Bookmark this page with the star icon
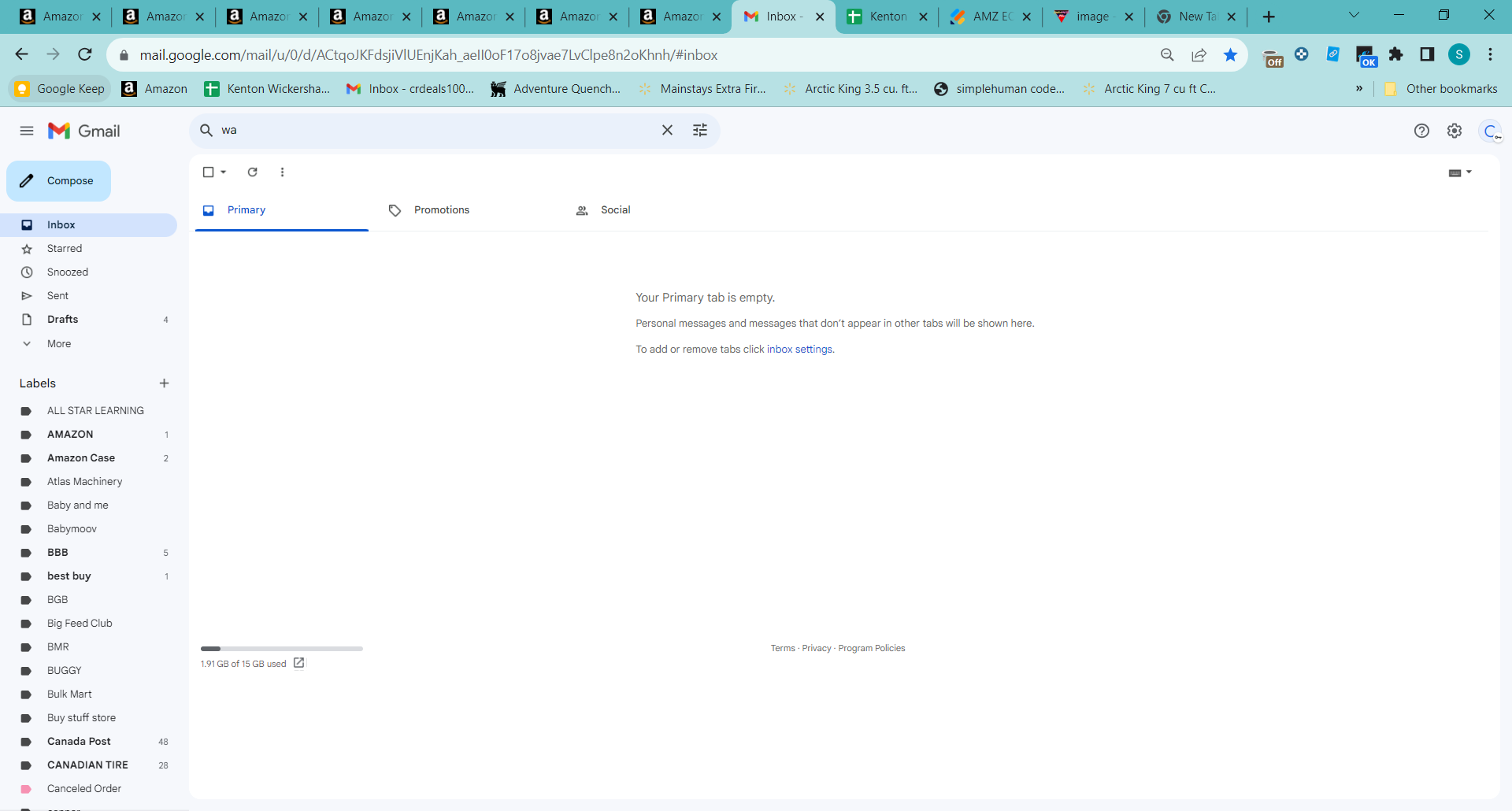Viewport: 1512px width, 811px height. tap(1230, 54)
